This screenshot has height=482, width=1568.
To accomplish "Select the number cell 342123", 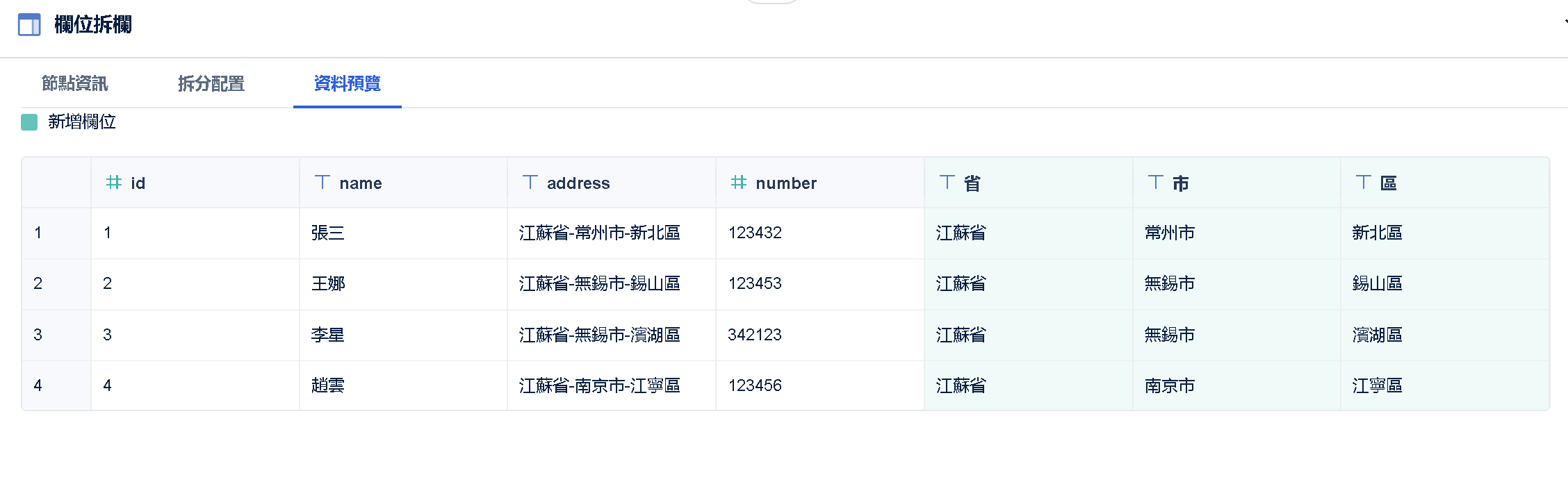I will coord(755,335).
